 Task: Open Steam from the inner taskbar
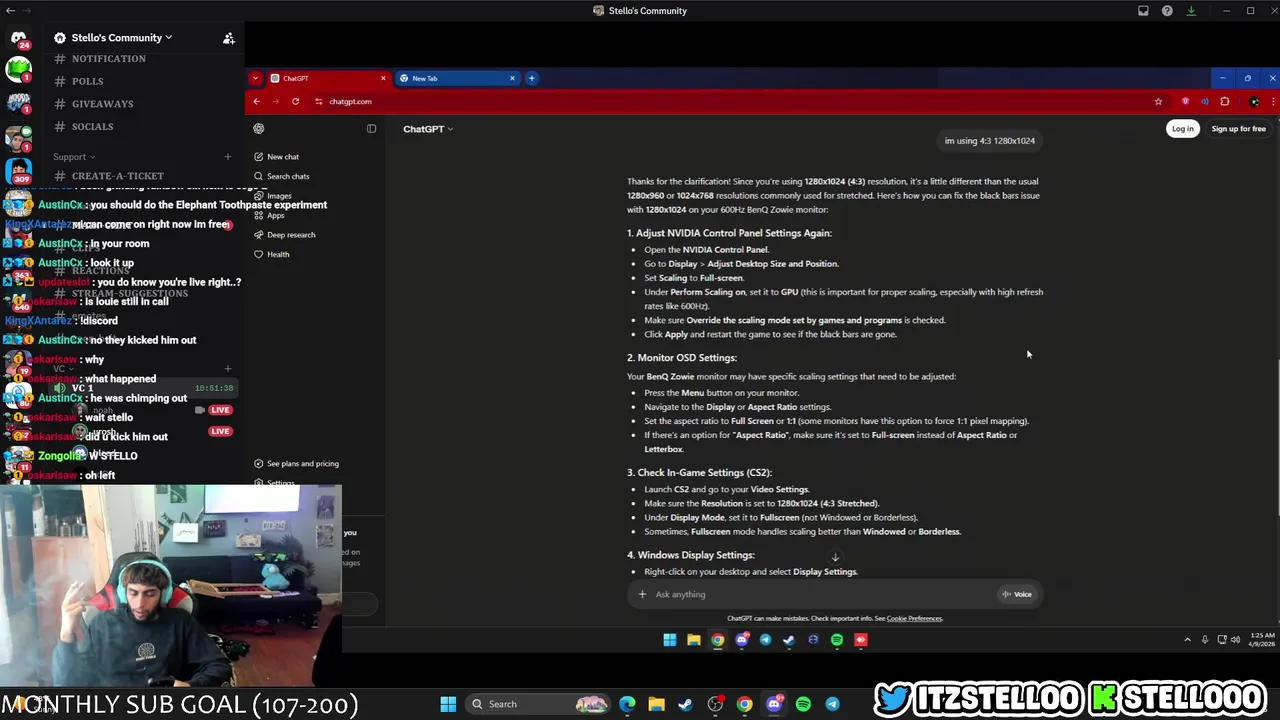point(789,640)
